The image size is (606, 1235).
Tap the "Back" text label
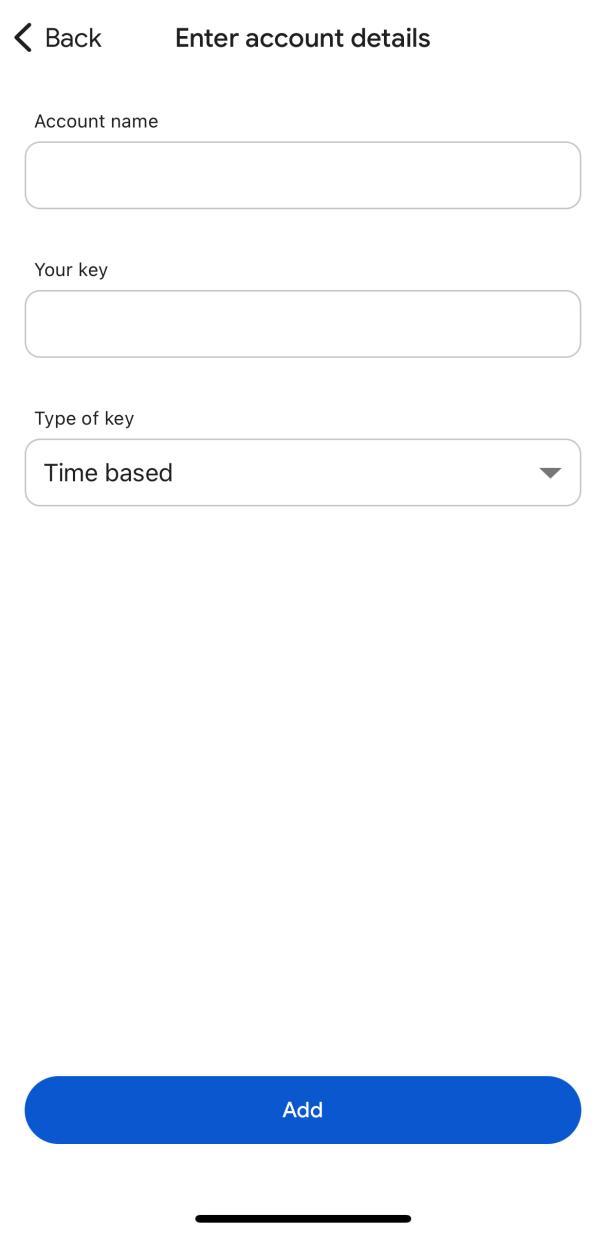click(x=73, y=38)
